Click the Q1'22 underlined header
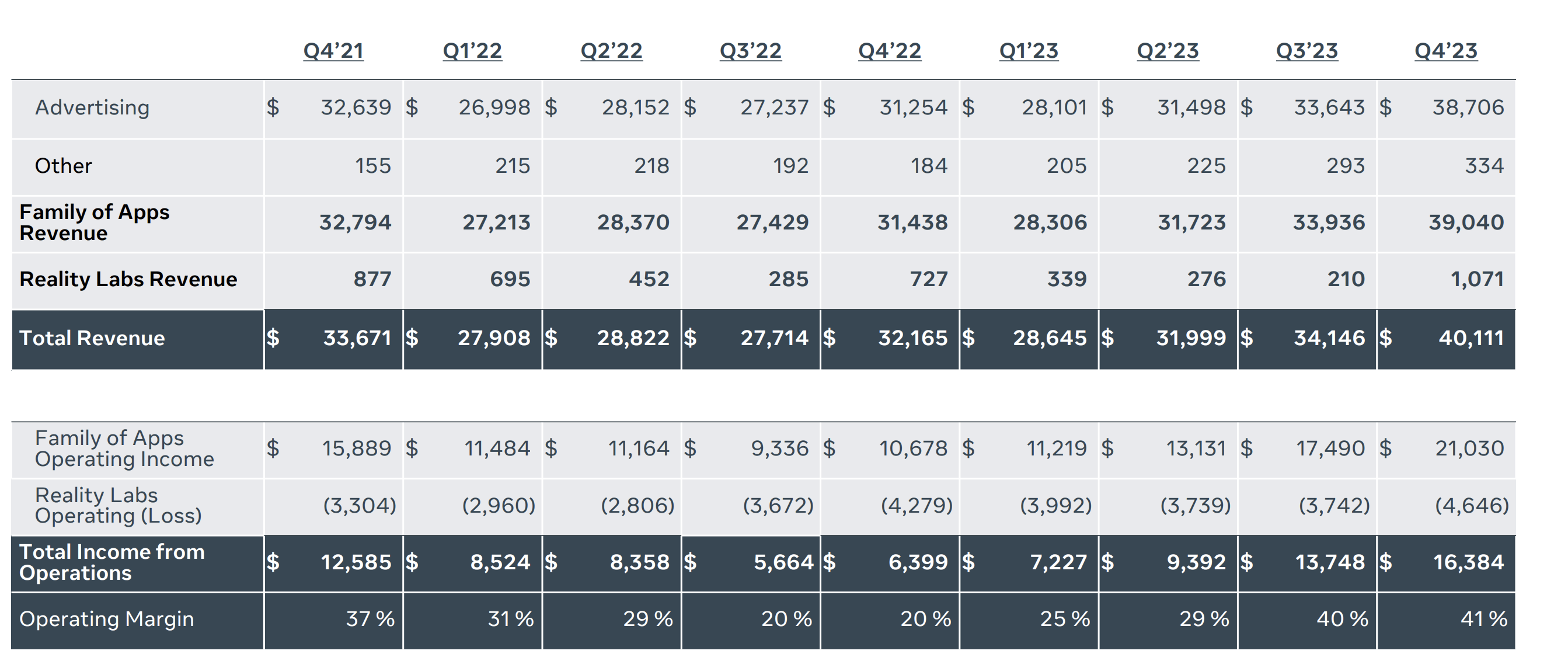Screen dimensions: 1568x668 (472, 51)
